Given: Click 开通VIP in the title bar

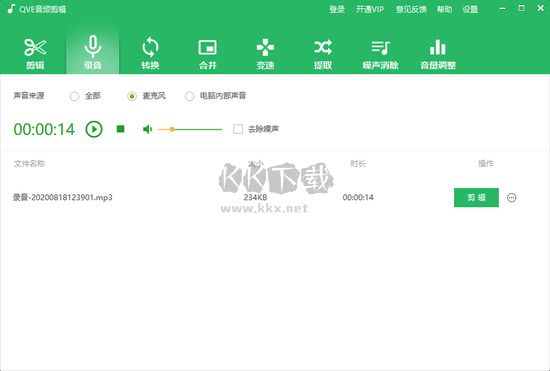Looking at the screenshot, I should [x=370, y=9].
